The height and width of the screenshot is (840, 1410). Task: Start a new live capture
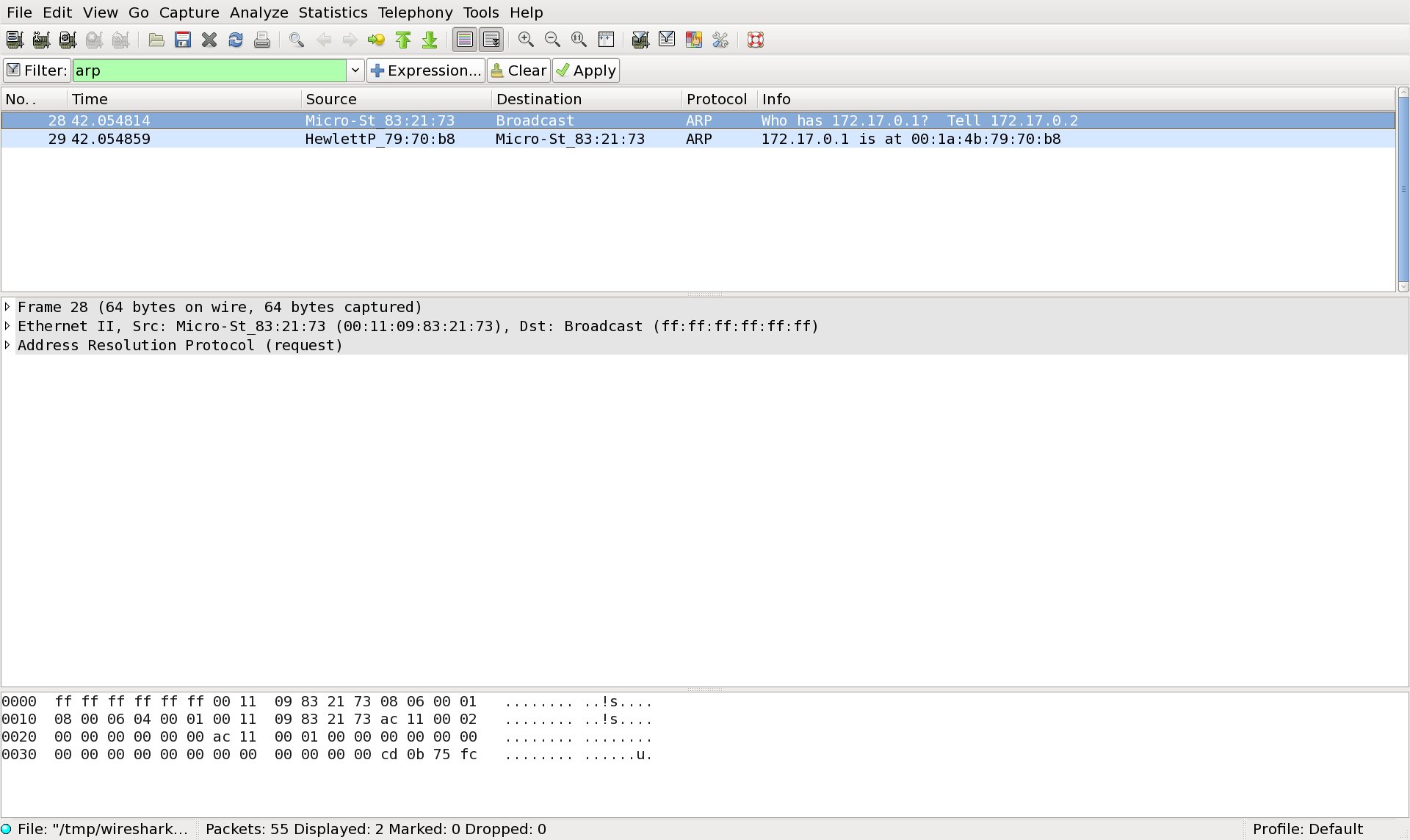[68, 40]
